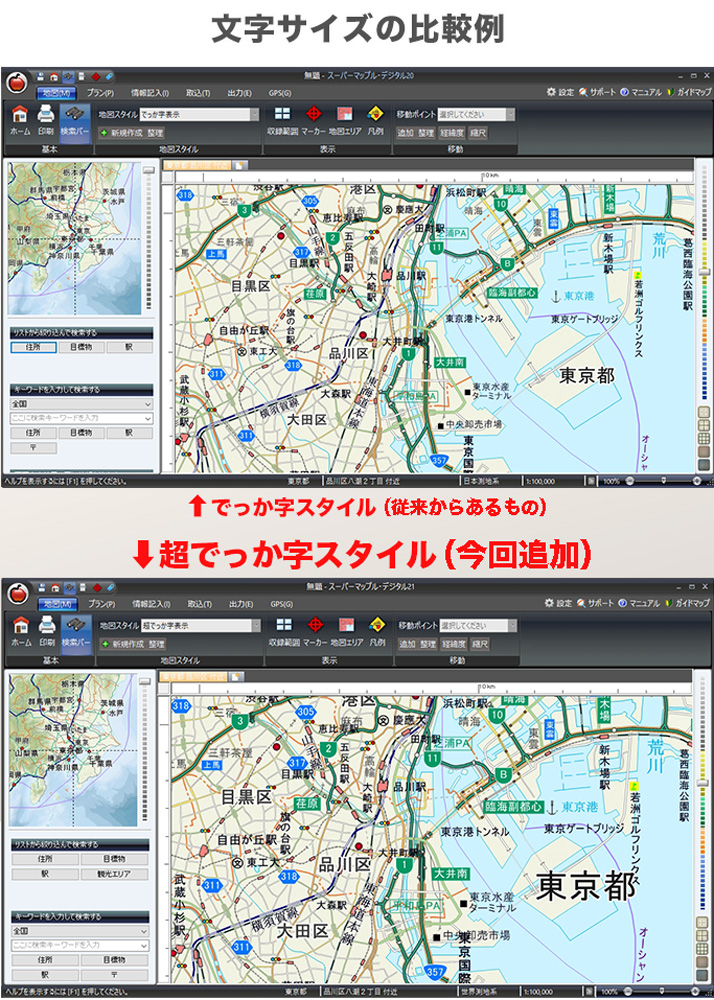This screenshot has width=714, height=1000.
Task: Click 追加 in the 移動 group of デジタル20
Action: pos(405,133)
